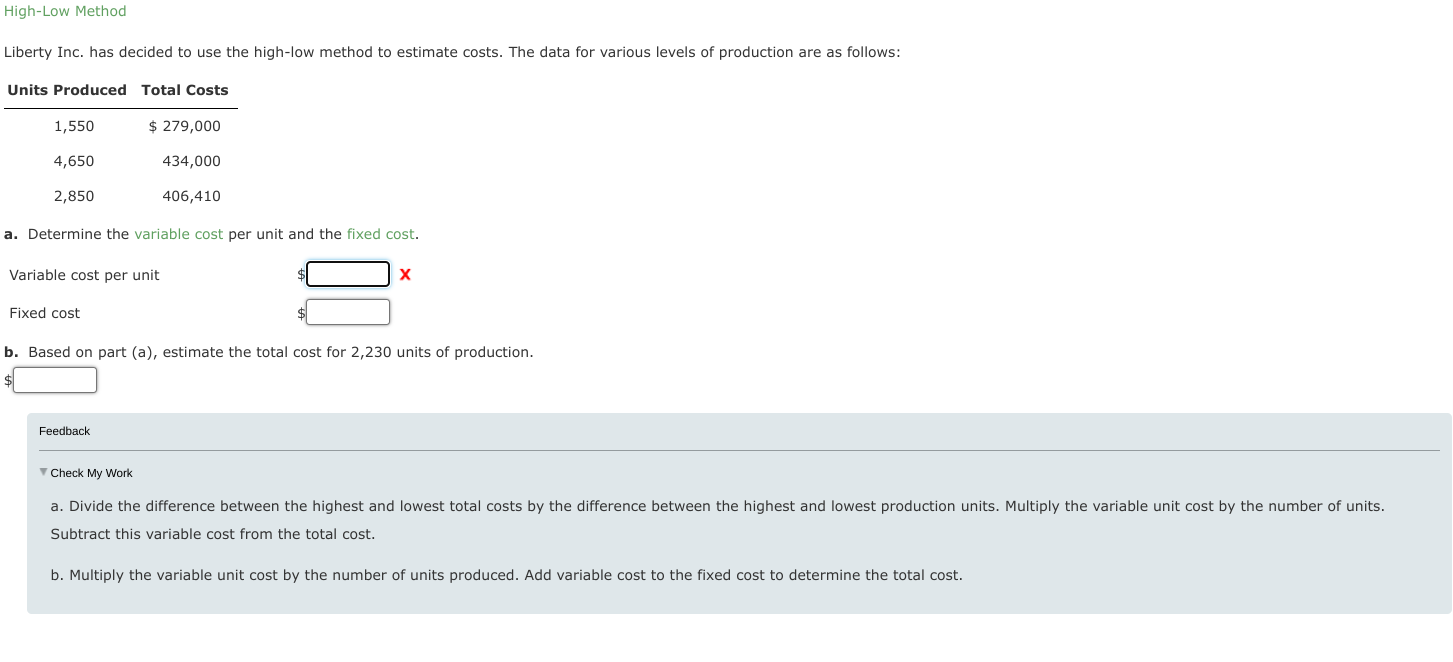The height and width of the screenshot is (662, 1453).
Task: Focus the total cost answer box under part b
Action: tap(55, 379)
